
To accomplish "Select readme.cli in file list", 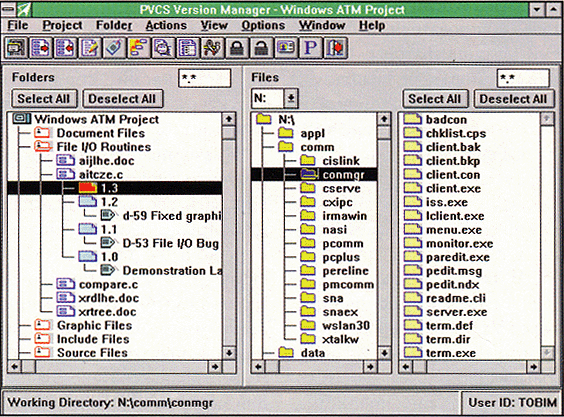I will [x=456, y=298].
